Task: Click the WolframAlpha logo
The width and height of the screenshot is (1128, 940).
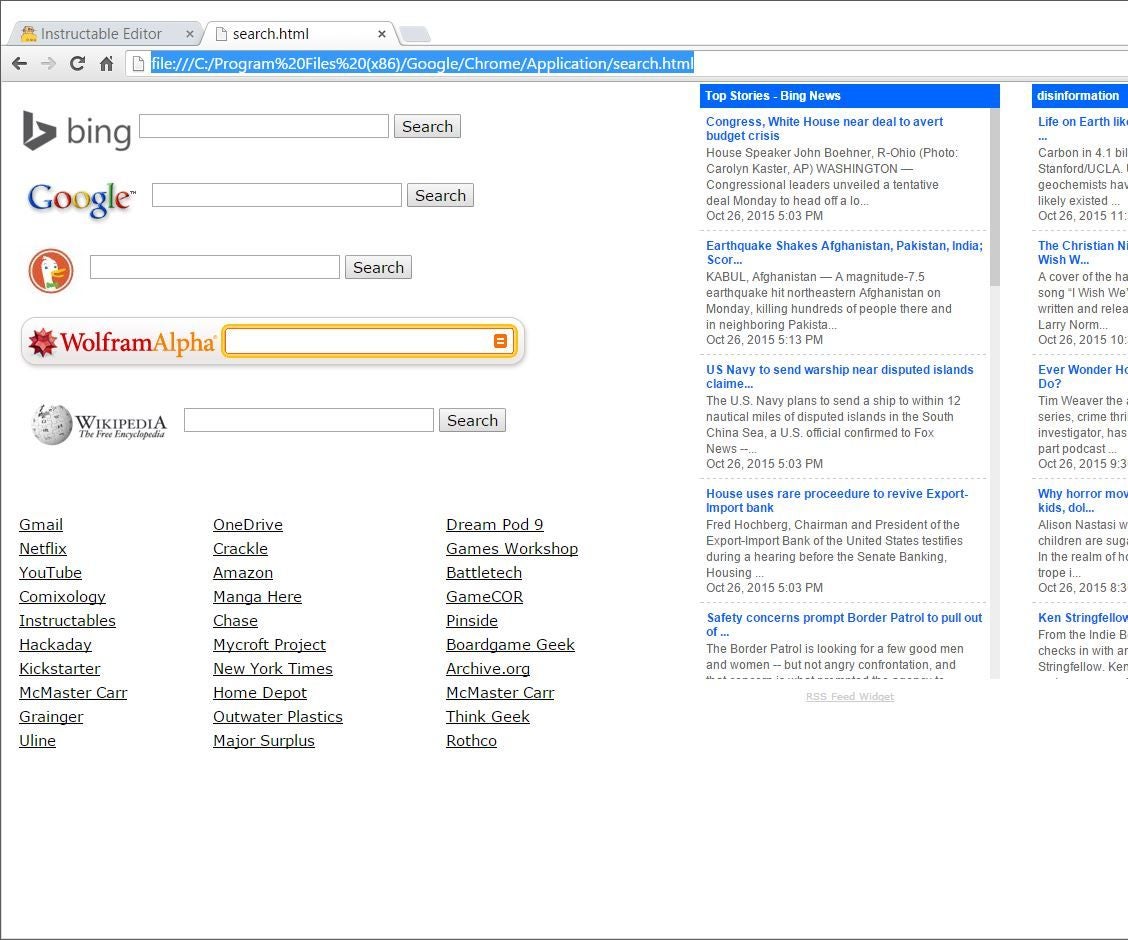Action: (120, 340)
